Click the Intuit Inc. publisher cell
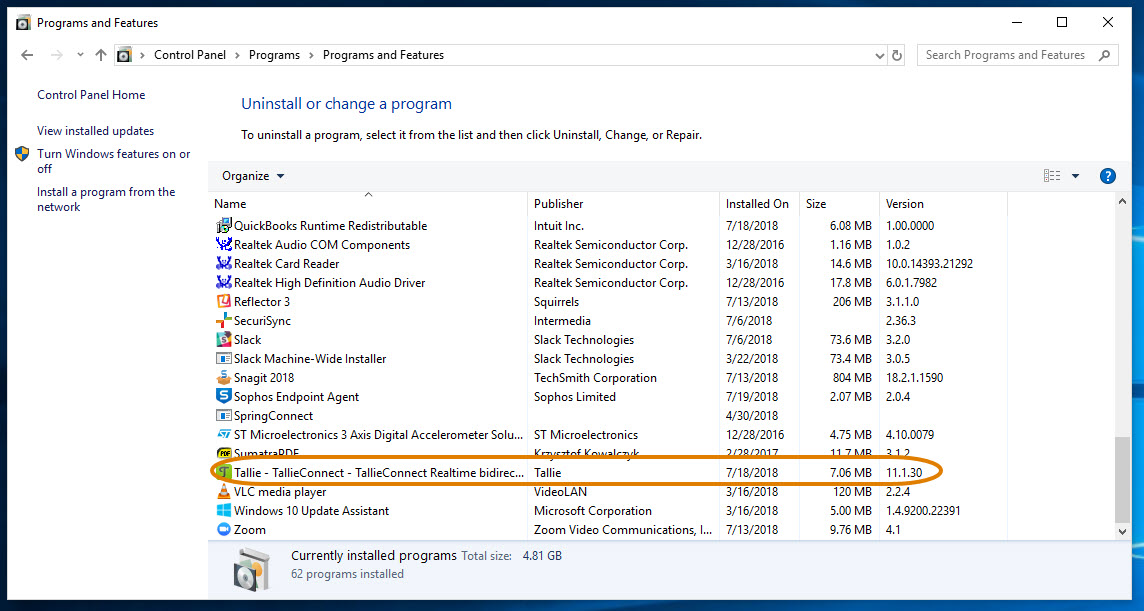The height and width of the screenshot is (611, 1144). tap(559, 226)
